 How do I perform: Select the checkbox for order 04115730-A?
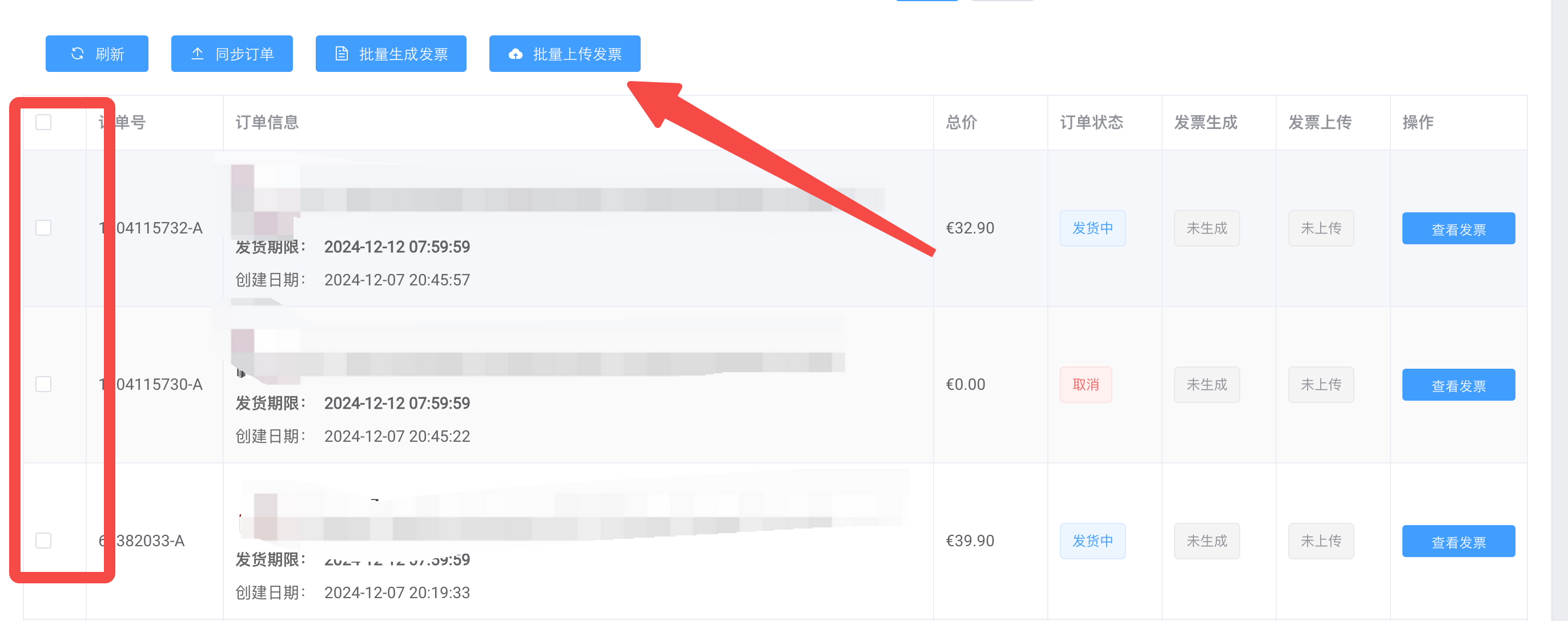point(43,384)
